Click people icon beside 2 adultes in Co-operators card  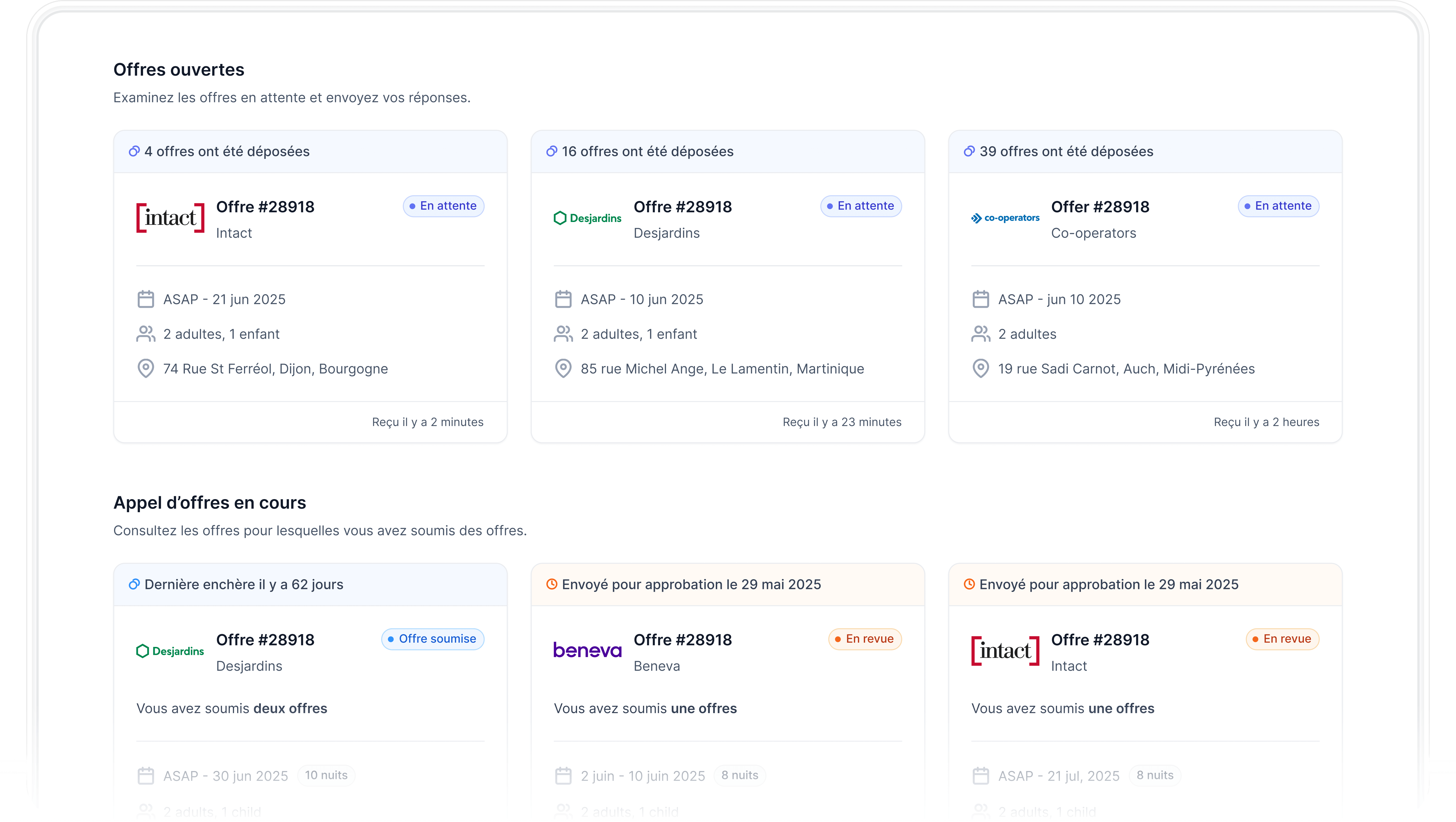[981, 334]
